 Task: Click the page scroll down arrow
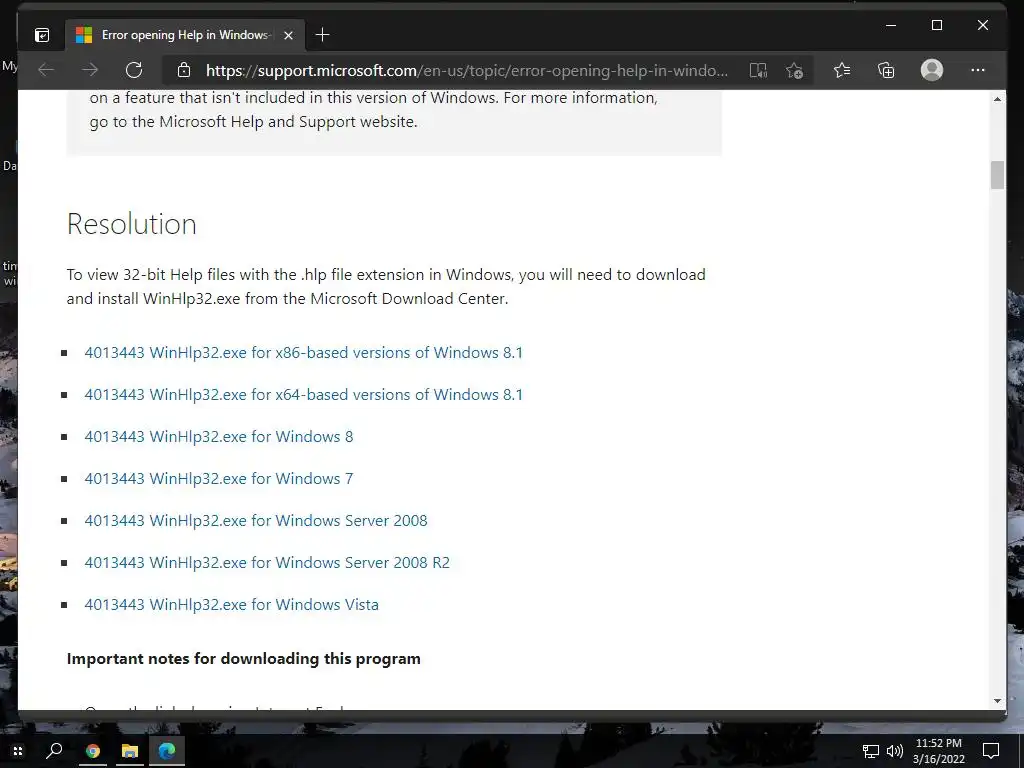(997, 701)
